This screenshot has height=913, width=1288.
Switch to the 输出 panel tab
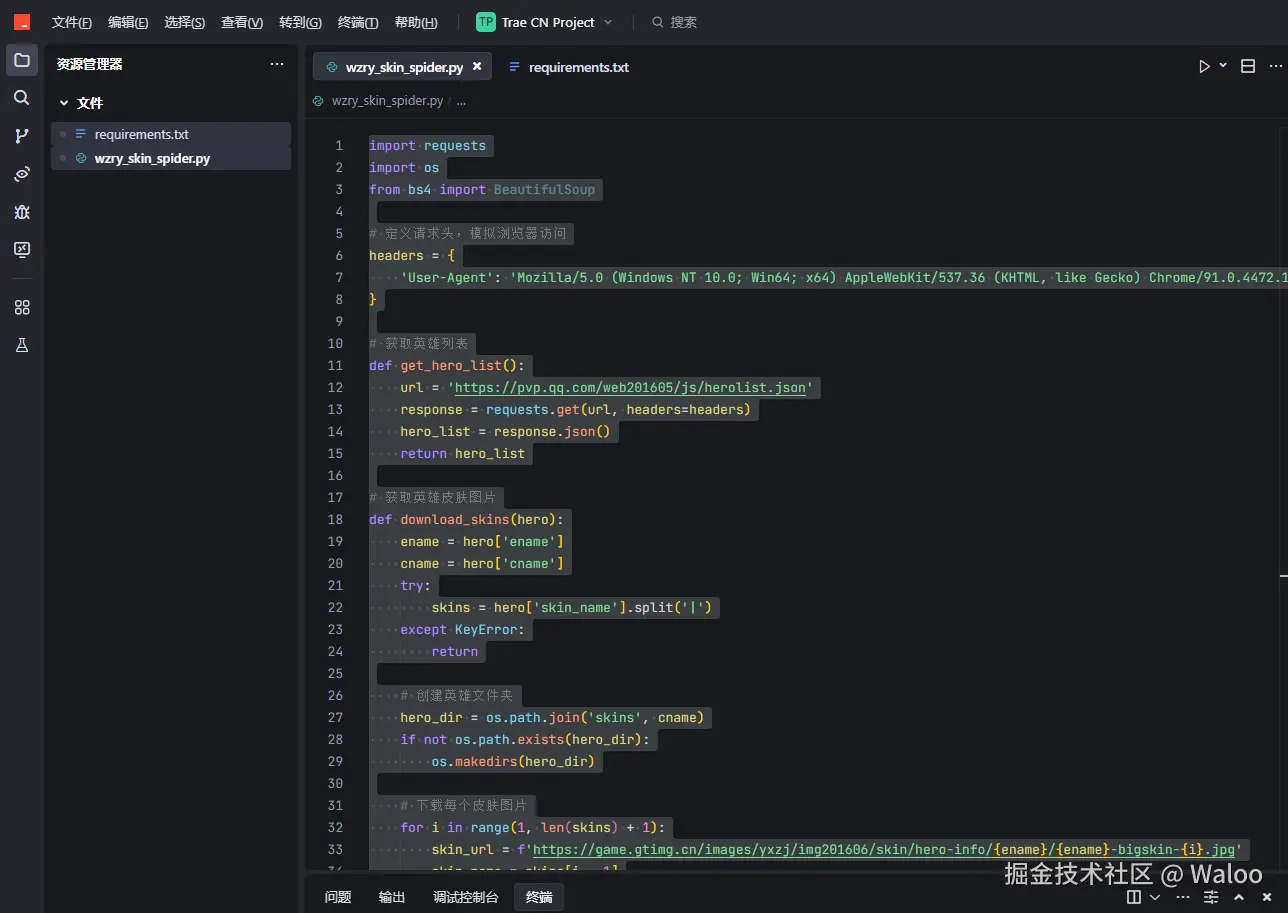coord(392,897)
